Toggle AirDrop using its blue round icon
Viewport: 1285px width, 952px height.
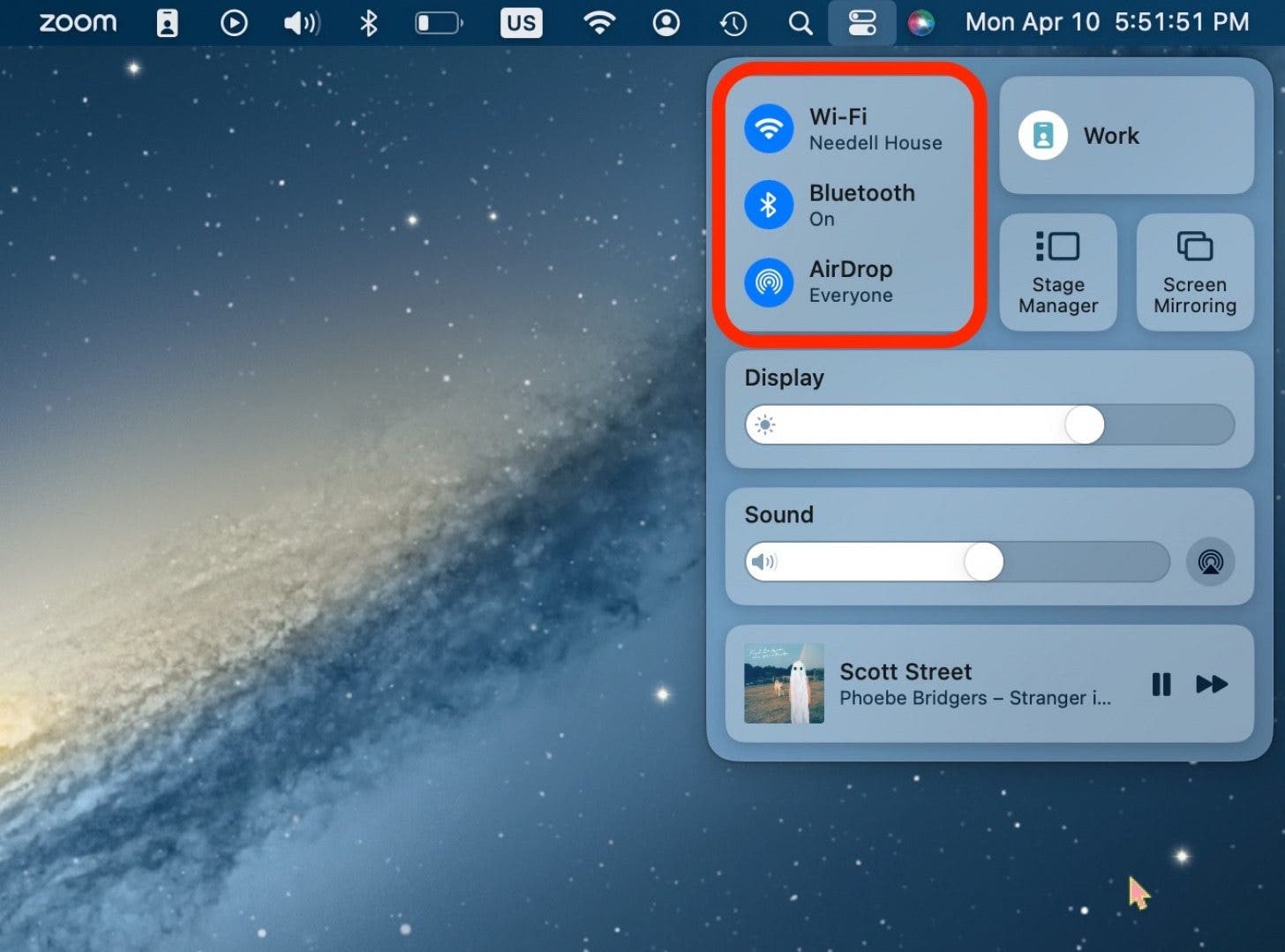(x=769, y=281)
